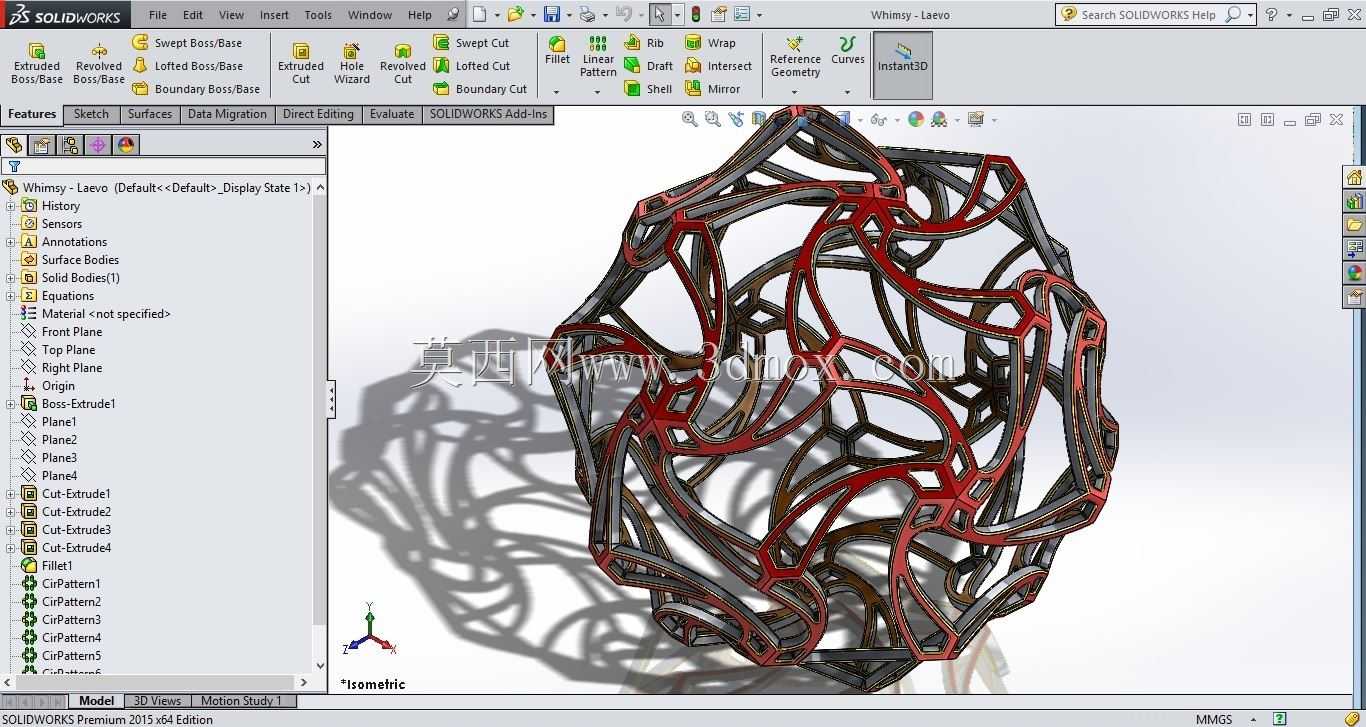Image resolution: width=1366 pixels, height=727 pixels.
Task: Open the Hole Wizard
Action: (x=352, y=63)
